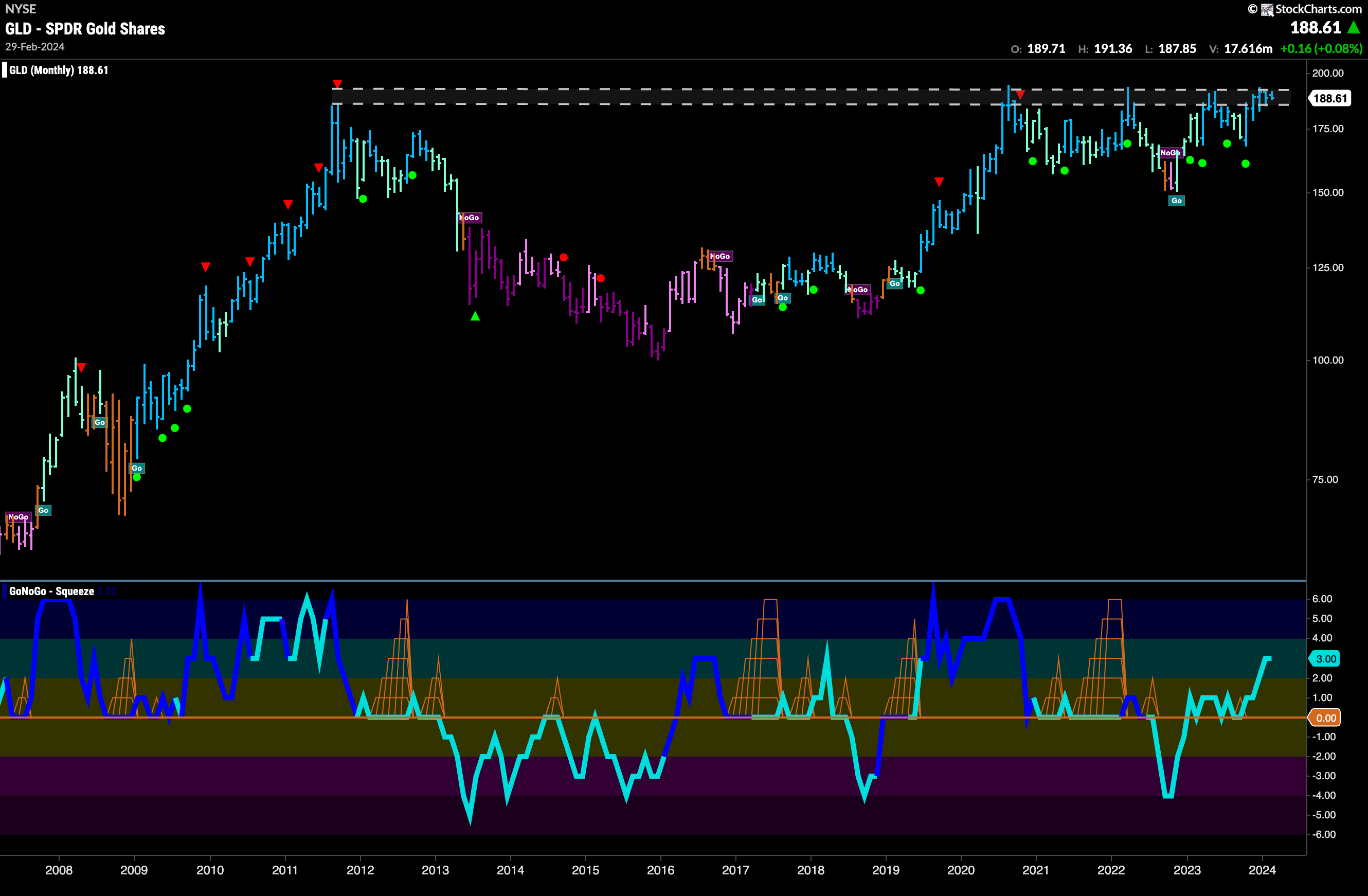Click the 2020 year label

click(961, 870)
